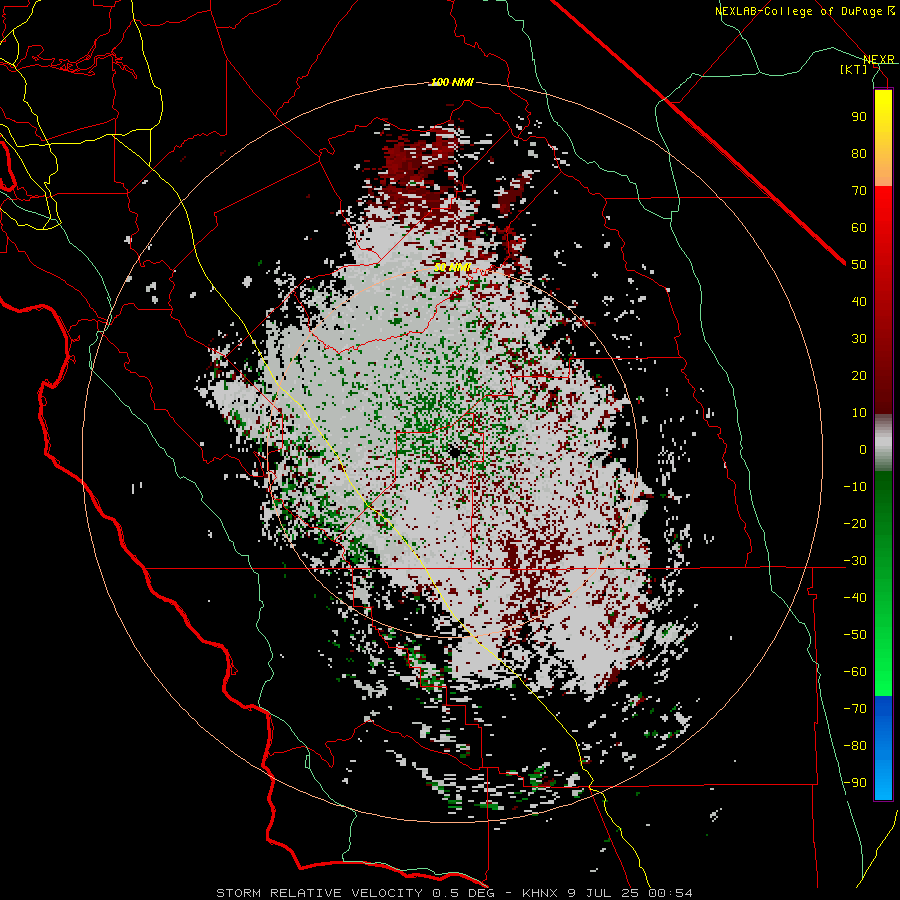Click the -50 scale value
The width and height of the screenshot is (900, 900).
coord(855,635)
